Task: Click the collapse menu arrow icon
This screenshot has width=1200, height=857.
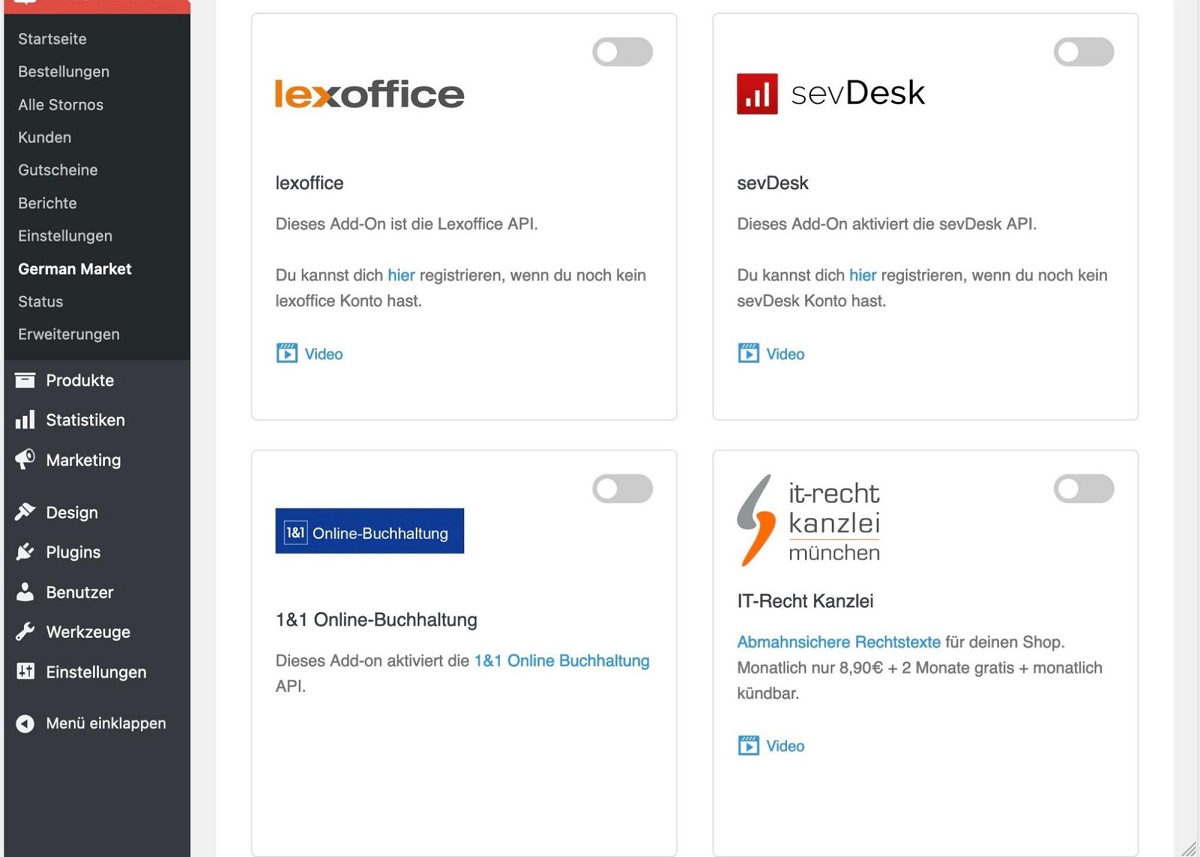Action: coord(25,723)
